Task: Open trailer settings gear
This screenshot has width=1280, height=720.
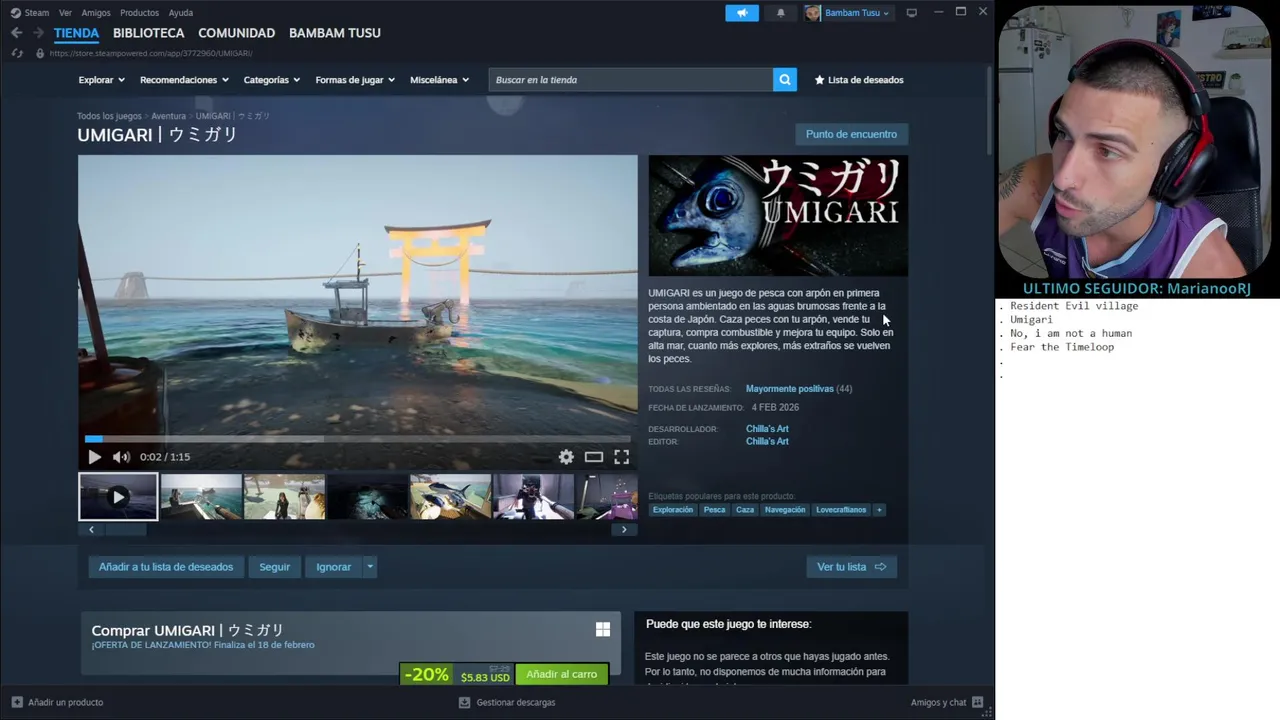Action: 566,457
